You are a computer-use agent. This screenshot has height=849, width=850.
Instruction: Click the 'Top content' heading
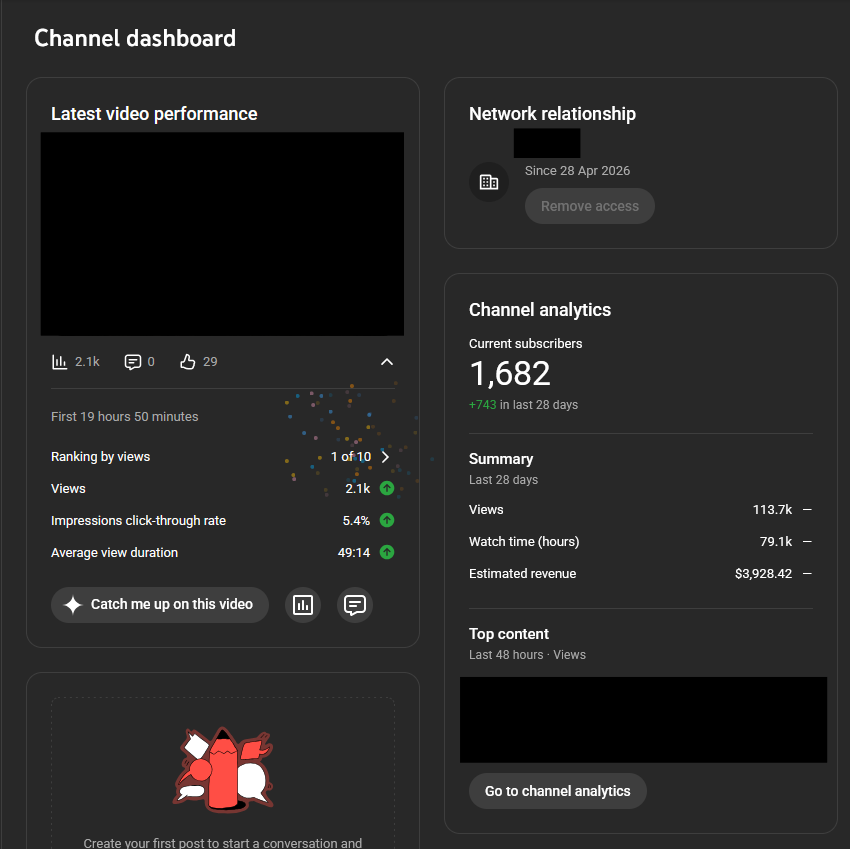pyautogui.click(x=508, y=634)
